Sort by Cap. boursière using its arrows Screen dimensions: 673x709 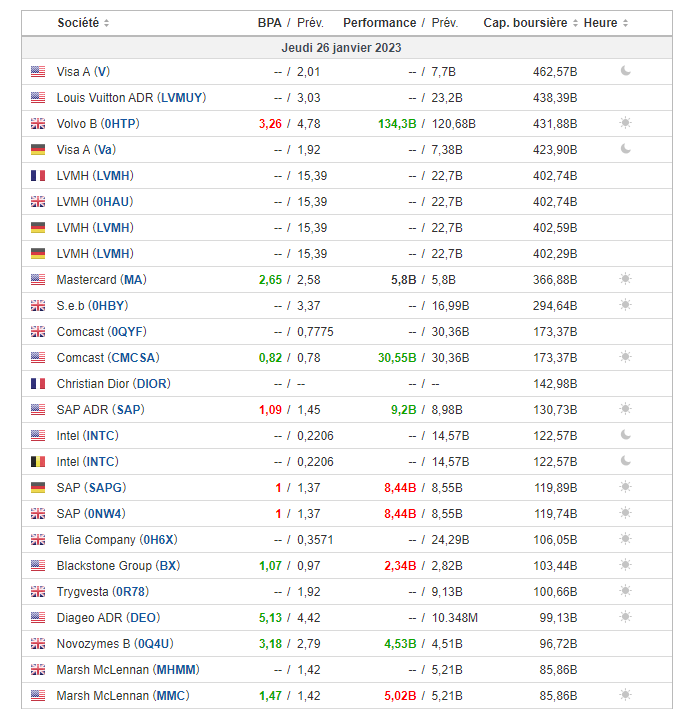click(x=576, y=23)
